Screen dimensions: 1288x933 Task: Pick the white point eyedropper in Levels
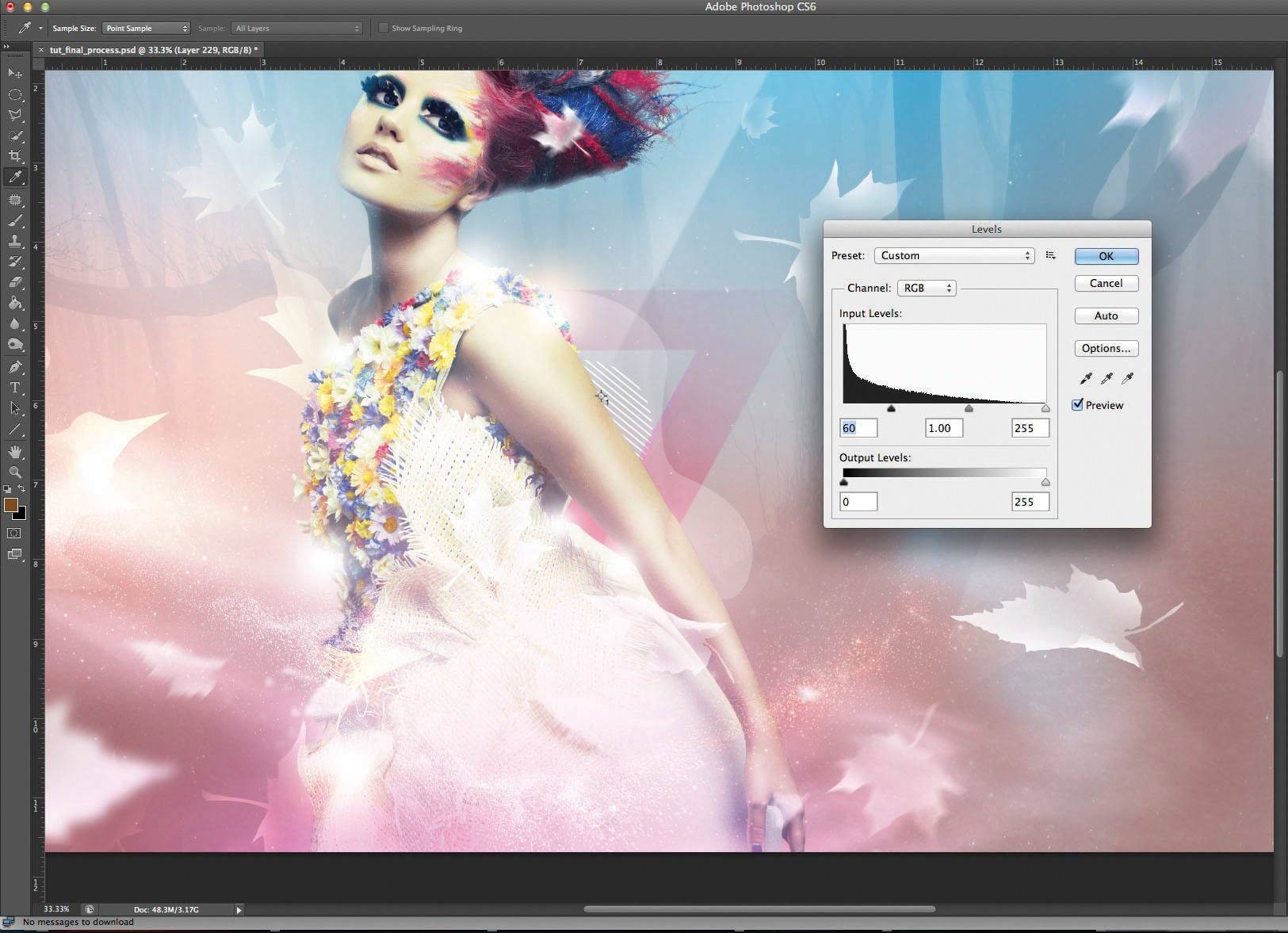(x=1127, y=378)
